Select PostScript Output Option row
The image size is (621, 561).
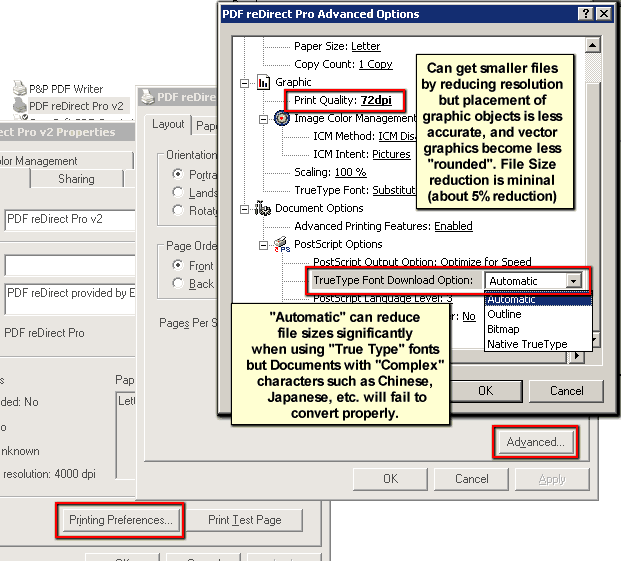(422, 262)
